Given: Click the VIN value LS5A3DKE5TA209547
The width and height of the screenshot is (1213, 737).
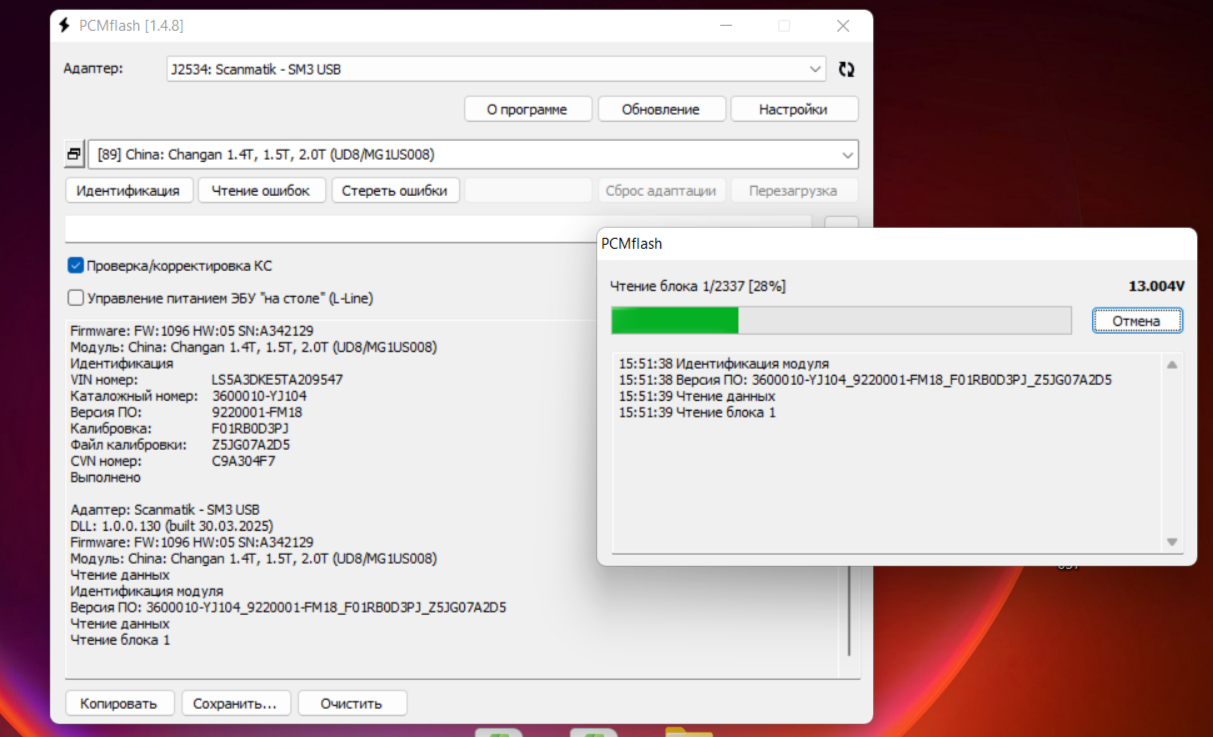Looking at the screenshot, I should tap(277, 380).
